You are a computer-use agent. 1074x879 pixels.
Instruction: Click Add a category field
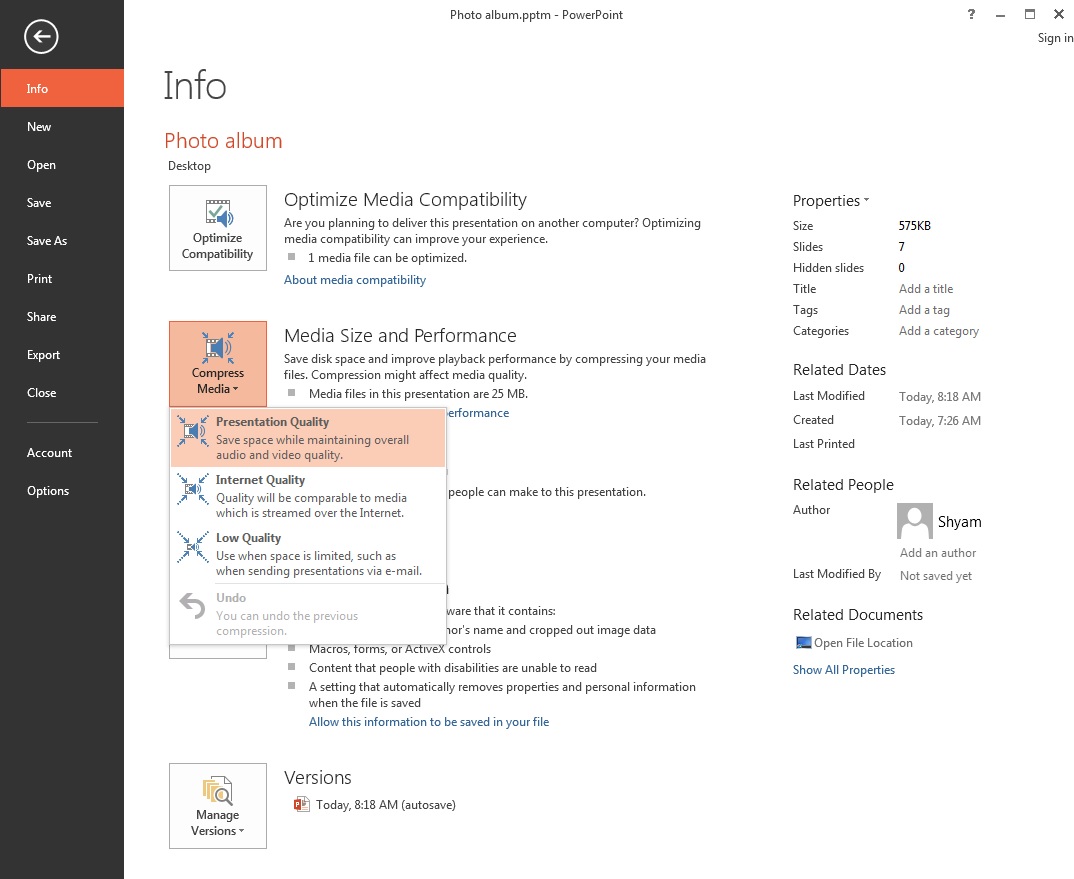(938, 331)
